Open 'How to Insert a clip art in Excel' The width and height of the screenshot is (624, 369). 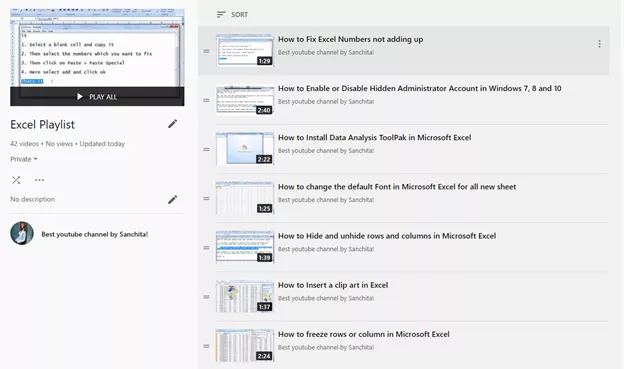[x=333, y=285]
